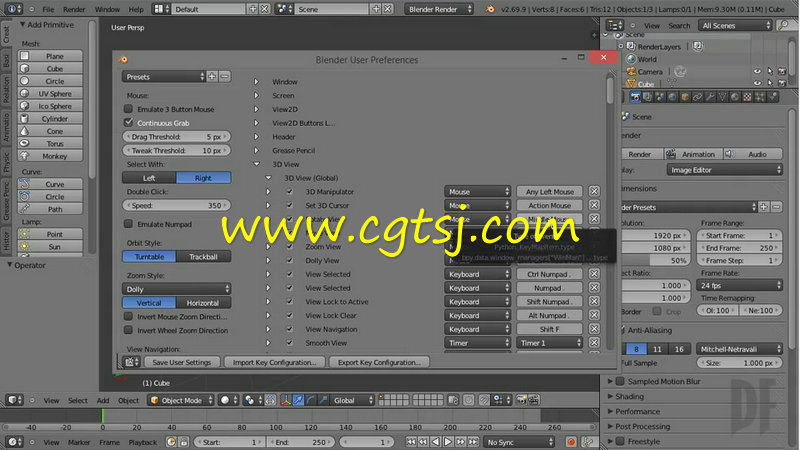Viewport: 800px width, 450px height.
Task: Open the Window menu
Action: click(x=107, y=9)
